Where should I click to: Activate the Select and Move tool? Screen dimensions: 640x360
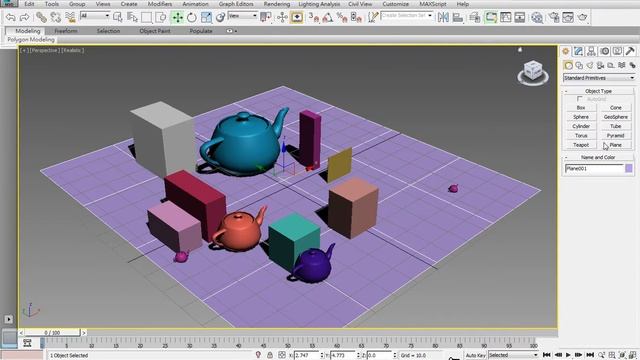pyautogui.click(x=177, y=17)
